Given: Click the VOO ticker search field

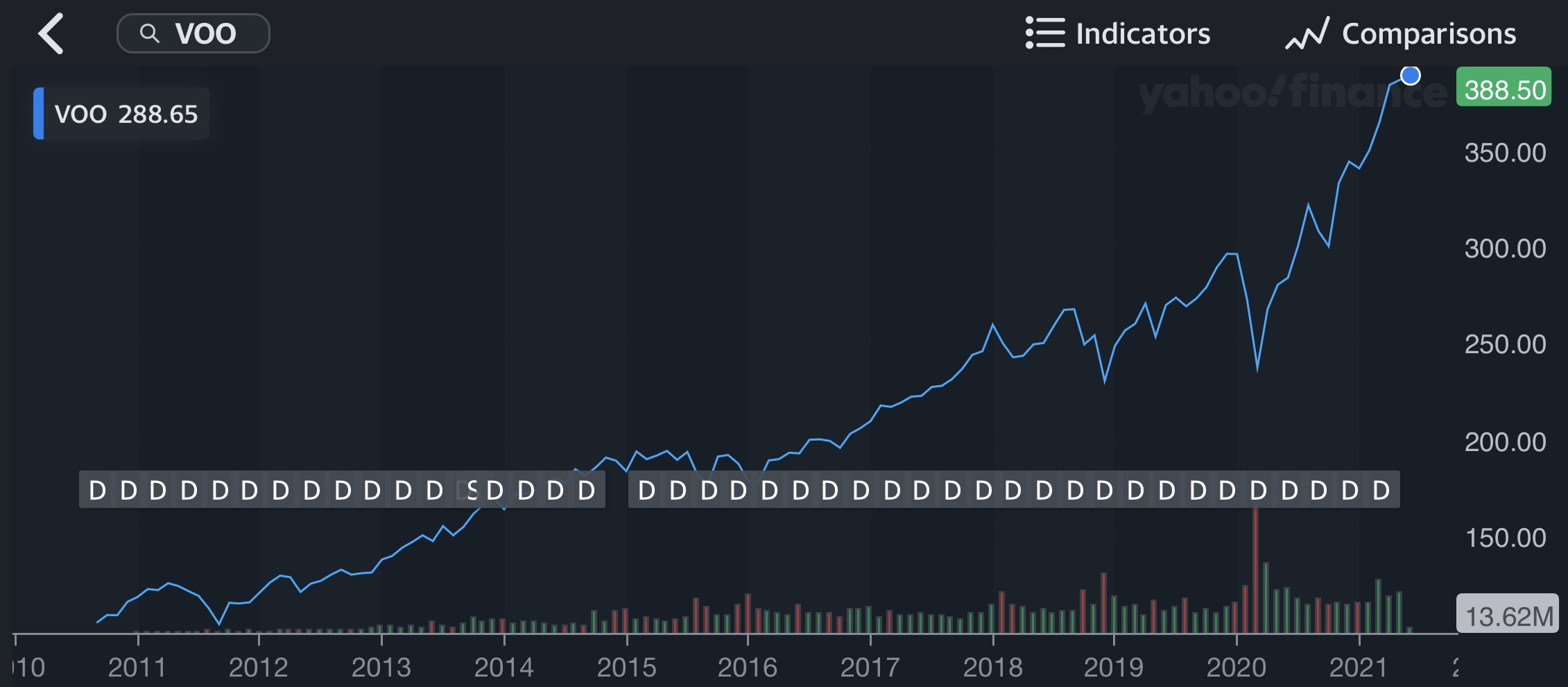Looking at the screenshot, I should click(193, 33).
